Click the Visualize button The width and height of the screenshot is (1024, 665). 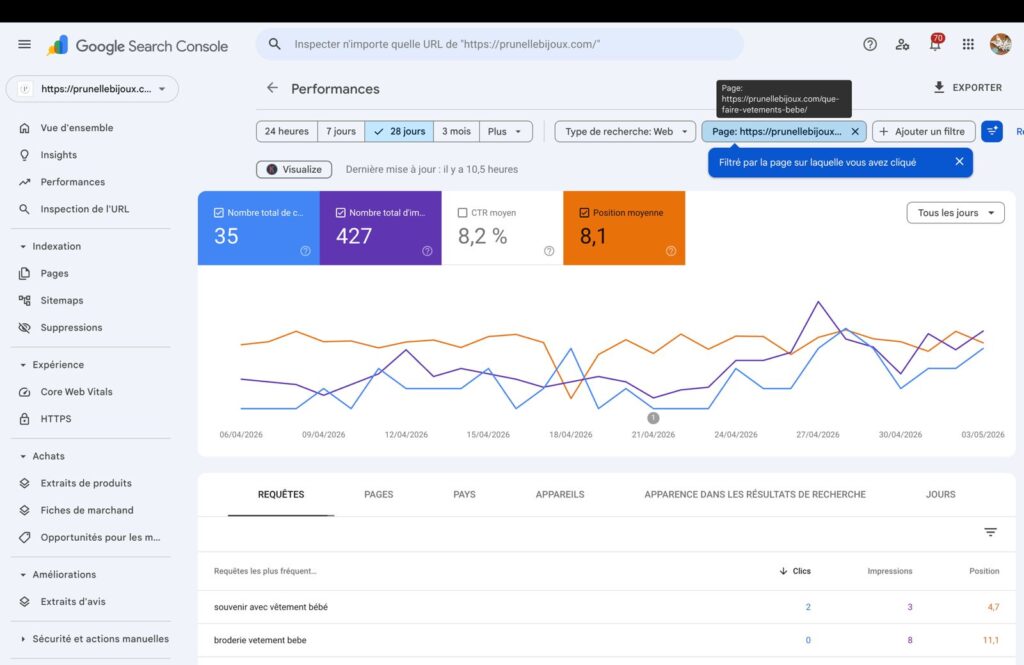(294, 169)
